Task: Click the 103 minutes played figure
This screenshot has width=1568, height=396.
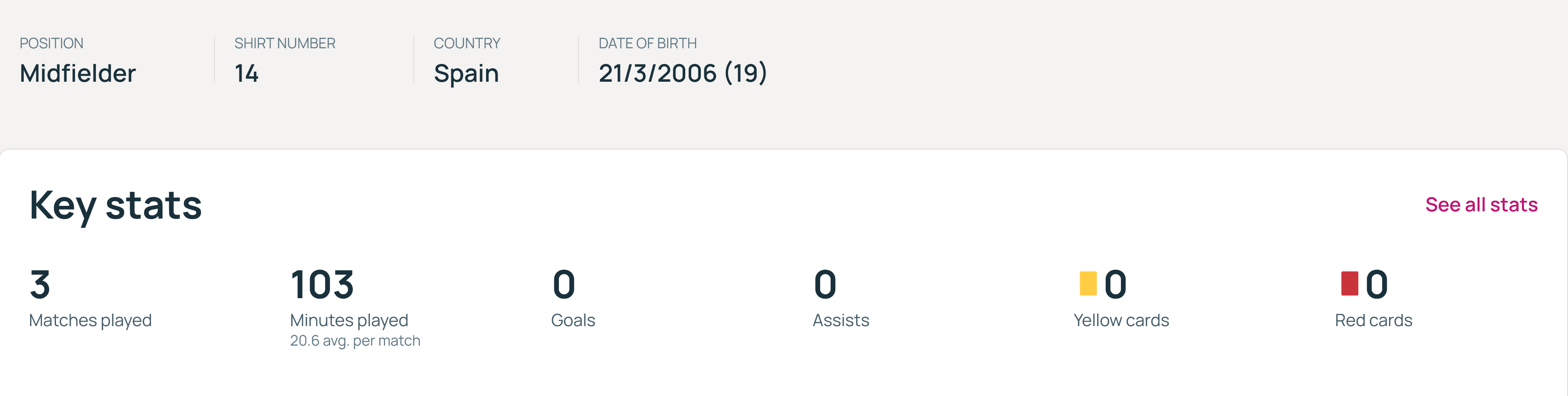Action: (x=322, y=284)
